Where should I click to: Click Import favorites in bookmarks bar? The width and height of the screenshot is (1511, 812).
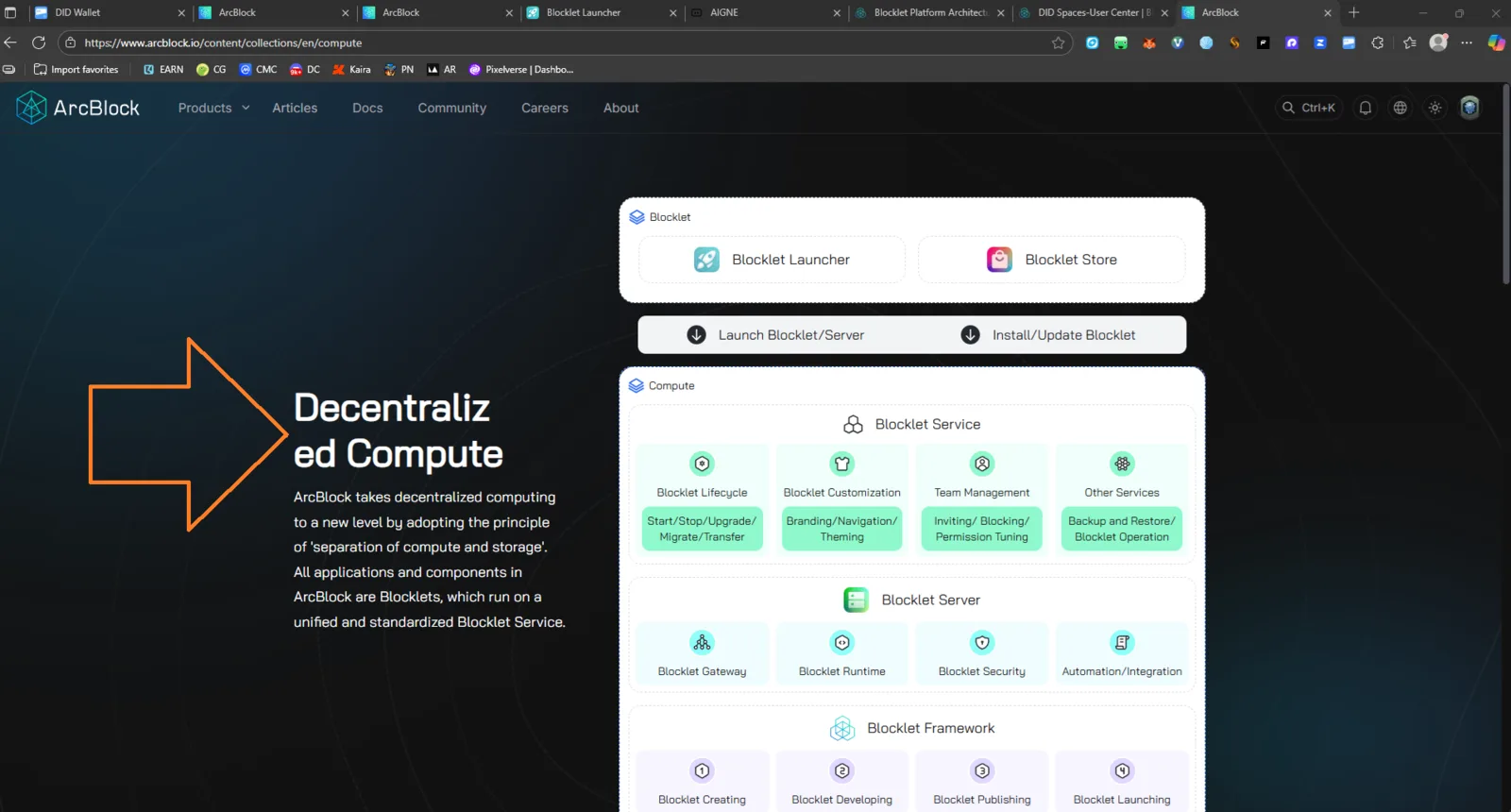pos(76,70)
